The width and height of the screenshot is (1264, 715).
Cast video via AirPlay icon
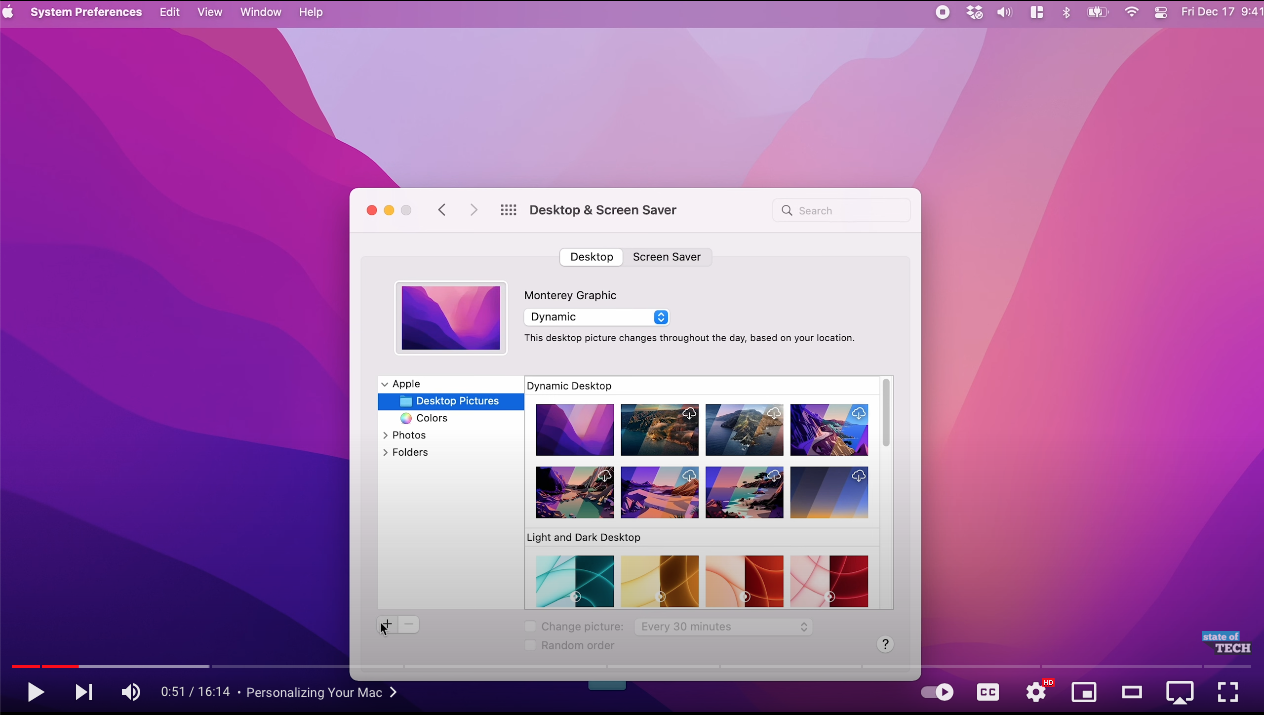click(1180, 692)
